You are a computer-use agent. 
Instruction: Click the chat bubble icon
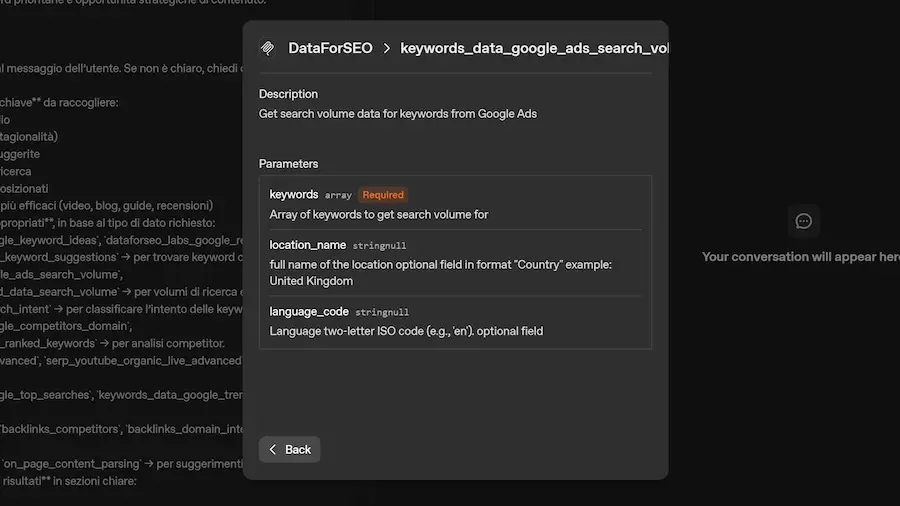coord(803,221)
